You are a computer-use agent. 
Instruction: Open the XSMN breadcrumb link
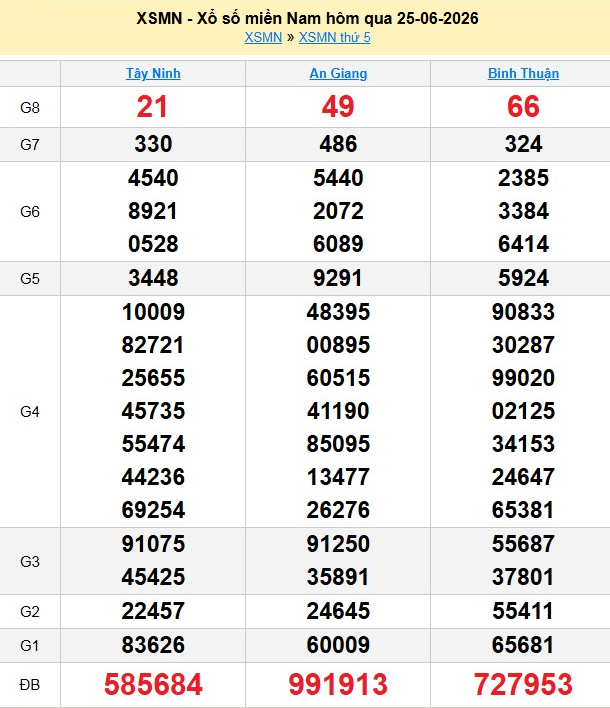263,37
